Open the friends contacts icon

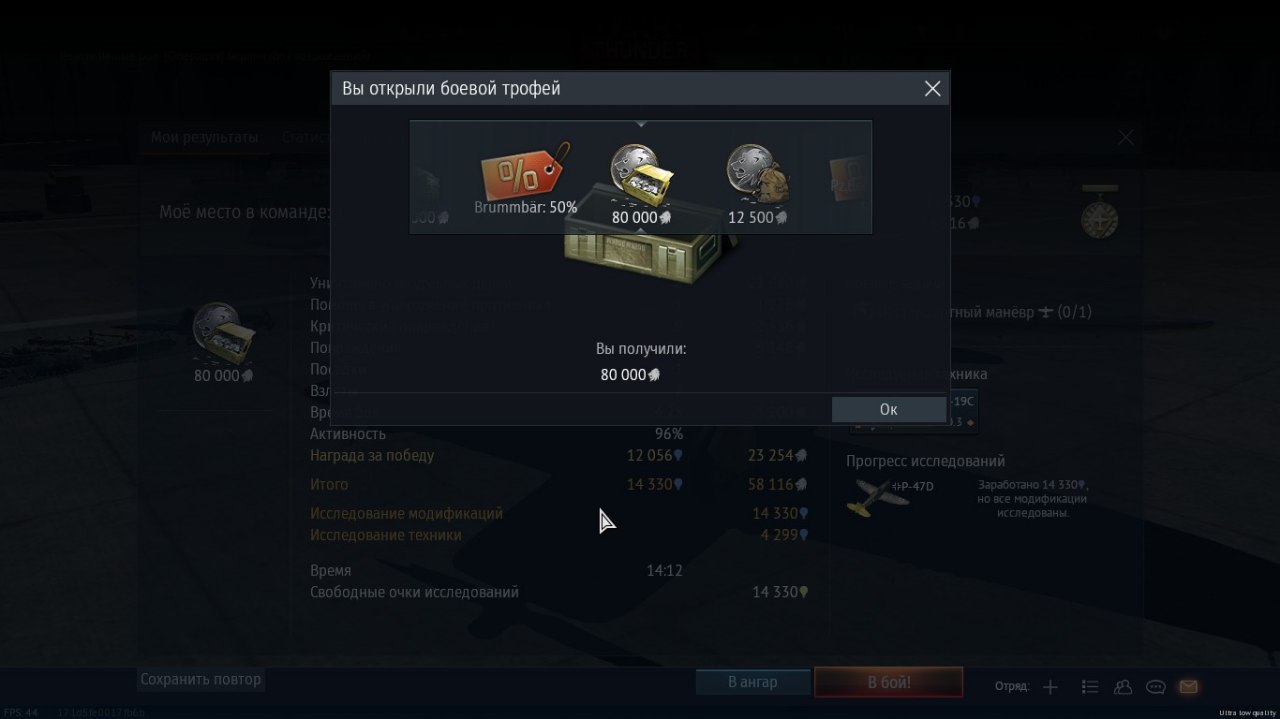(x=1123, y=687)
